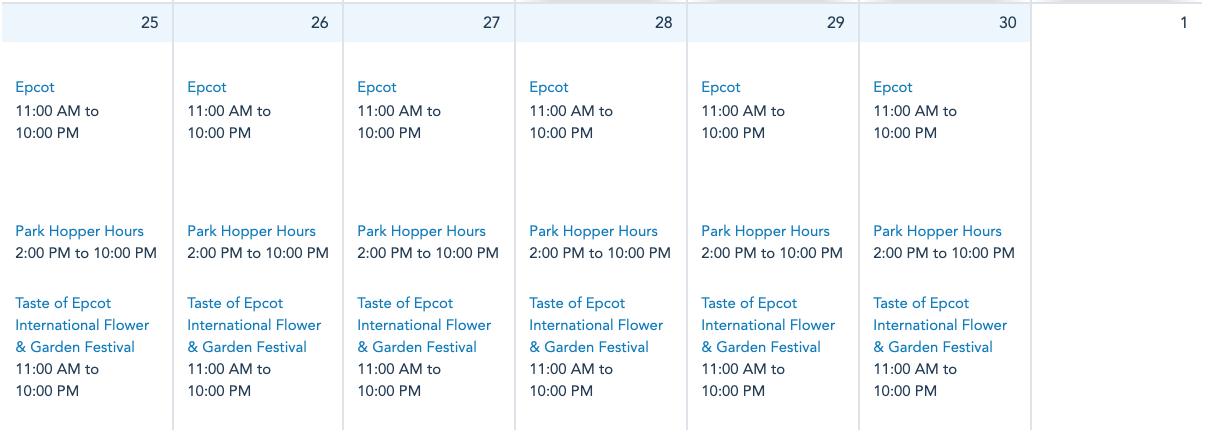Open Park Hopper Hours for the 28th
Screen dimensions: 1212x430
coord(593,231)
